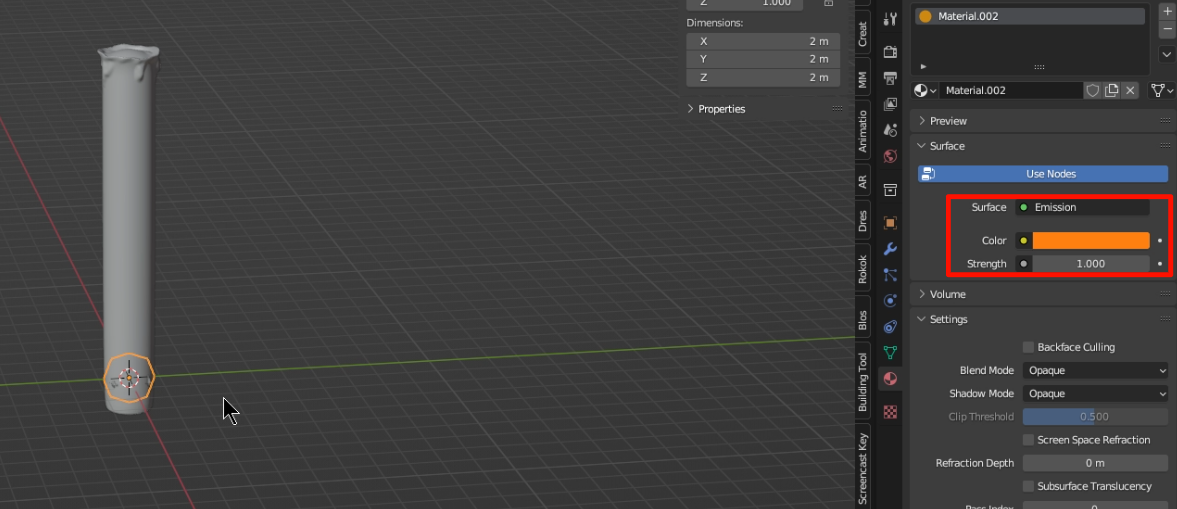Click the Dimensions Z 2 m field
1177x509 pixels.
coord(763,77)
